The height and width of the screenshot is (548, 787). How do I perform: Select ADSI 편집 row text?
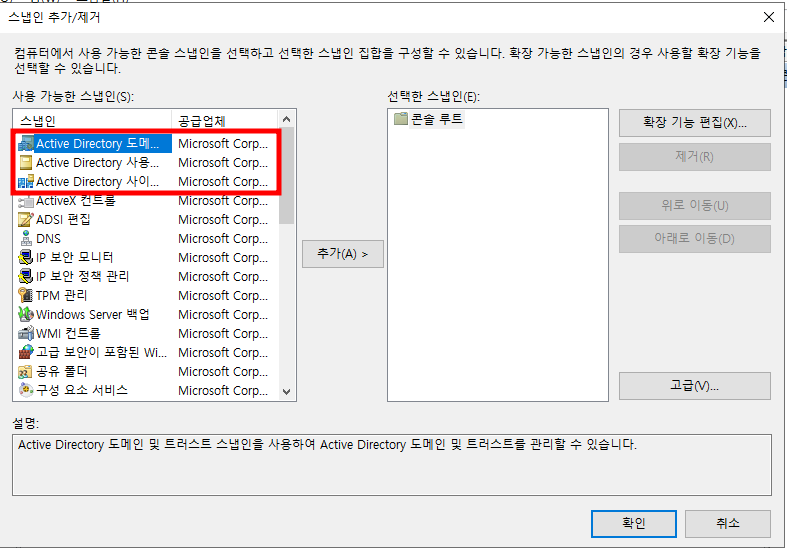(x=63, y=220)
